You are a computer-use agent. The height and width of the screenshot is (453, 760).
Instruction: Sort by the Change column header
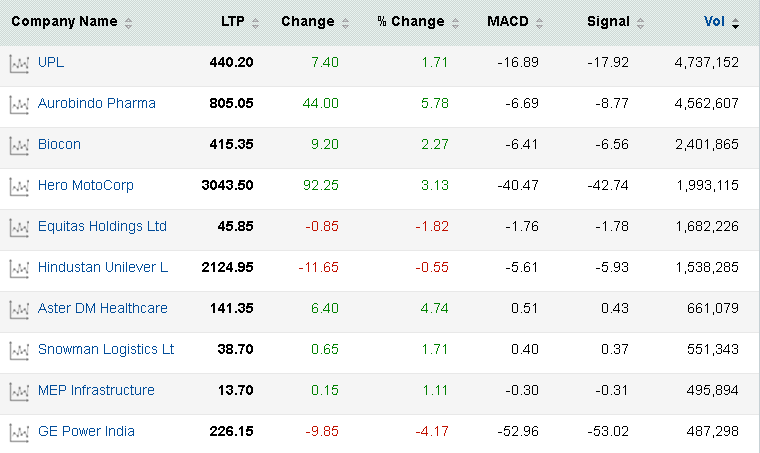pyautogui.click(x=308, y=21)
